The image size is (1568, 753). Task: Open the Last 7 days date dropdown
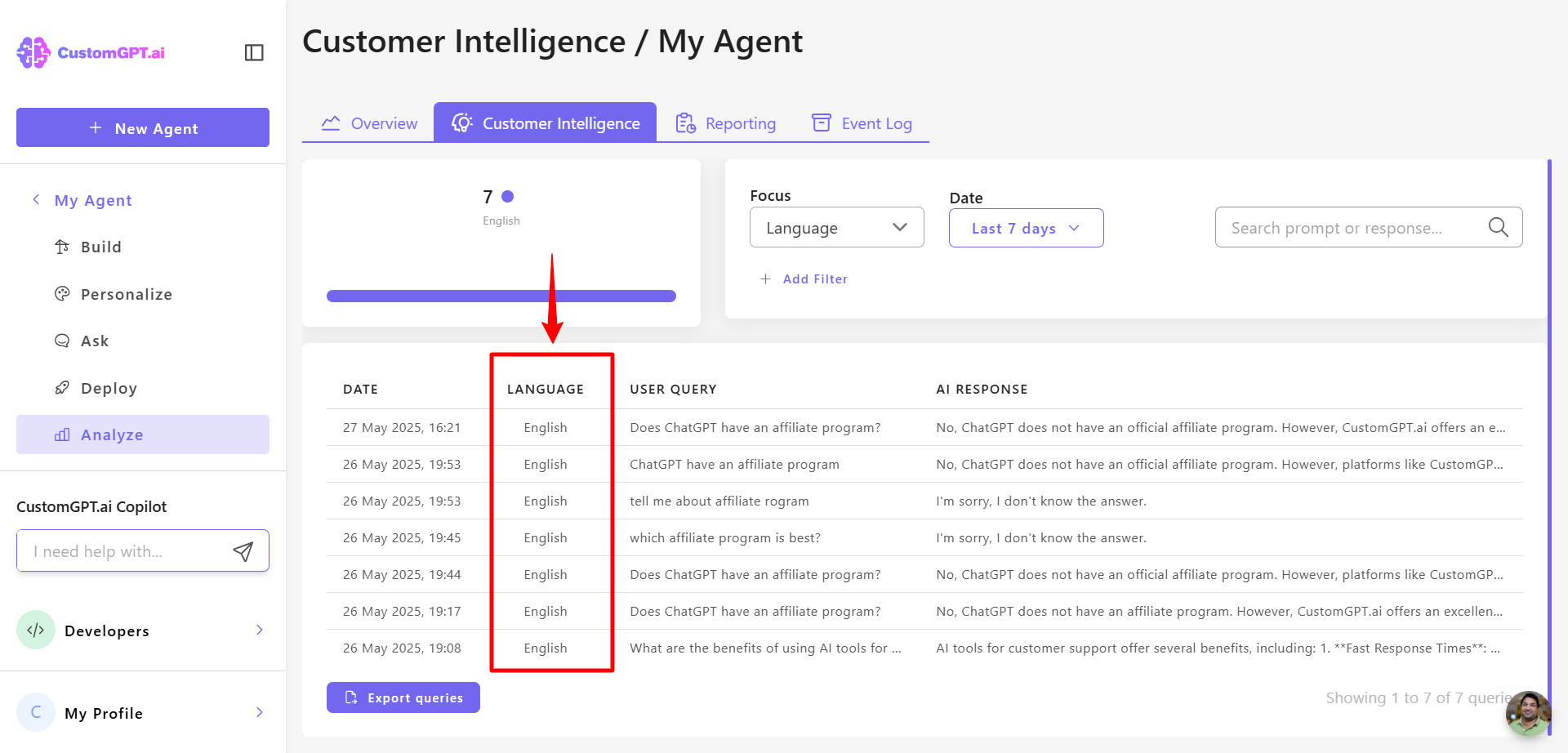coord(1026,228)
